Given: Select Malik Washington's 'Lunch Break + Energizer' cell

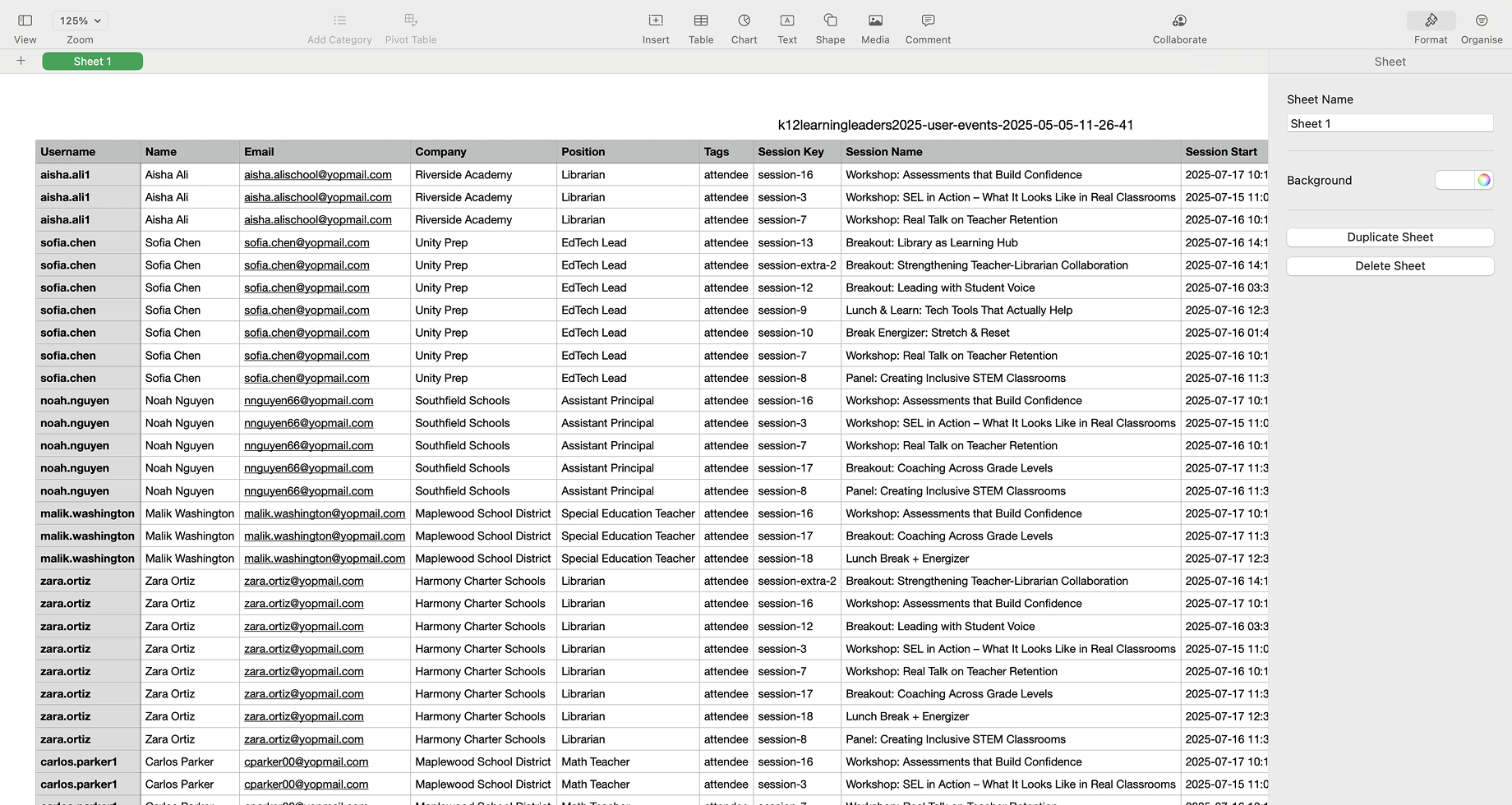Looking at the screenshot, I should click(x=1011, y=559).
